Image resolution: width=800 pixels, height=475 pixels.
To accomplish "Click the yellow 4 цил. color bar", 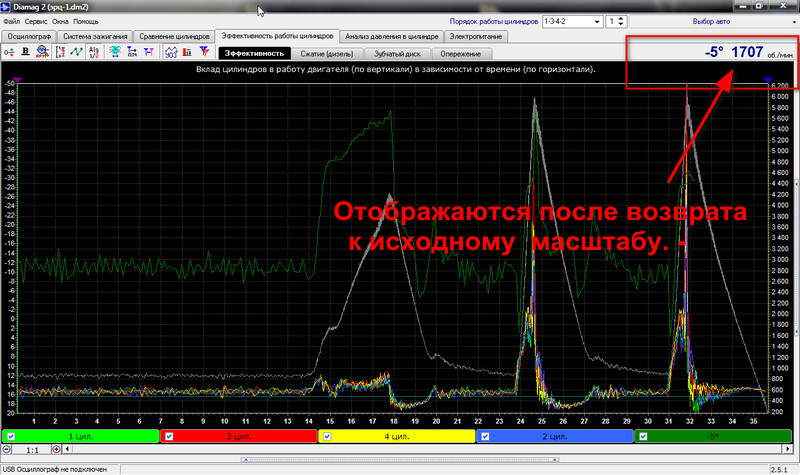I will pos(396,436).
